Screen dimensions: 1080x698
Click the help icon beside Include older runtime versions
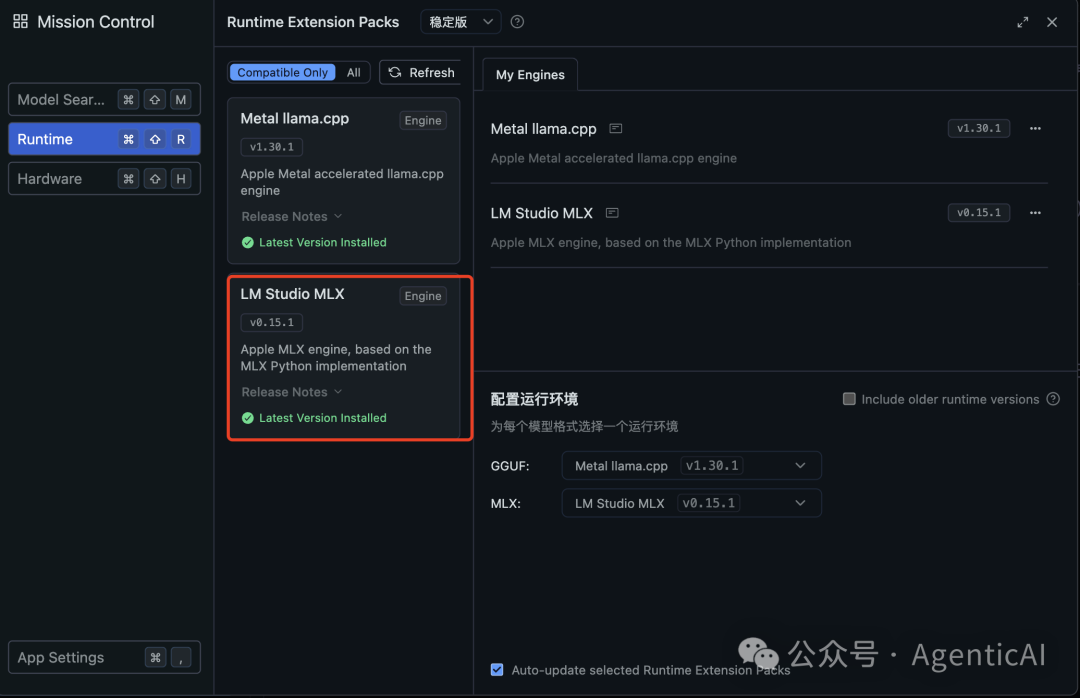click(1053, 399)
